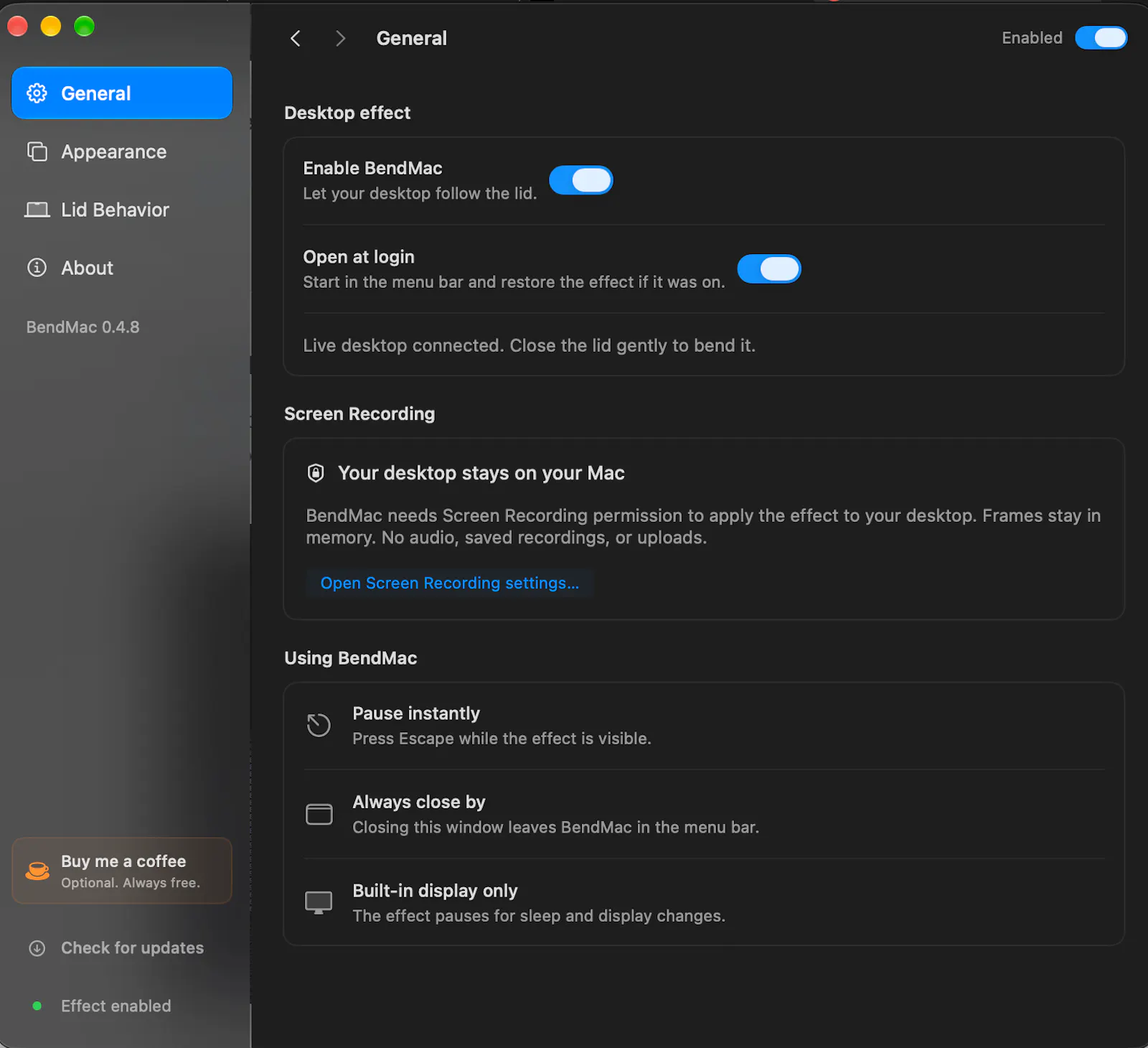Click the Check for updates download icon
The width and height of the screenshot is (1148, 1048).
37,948
